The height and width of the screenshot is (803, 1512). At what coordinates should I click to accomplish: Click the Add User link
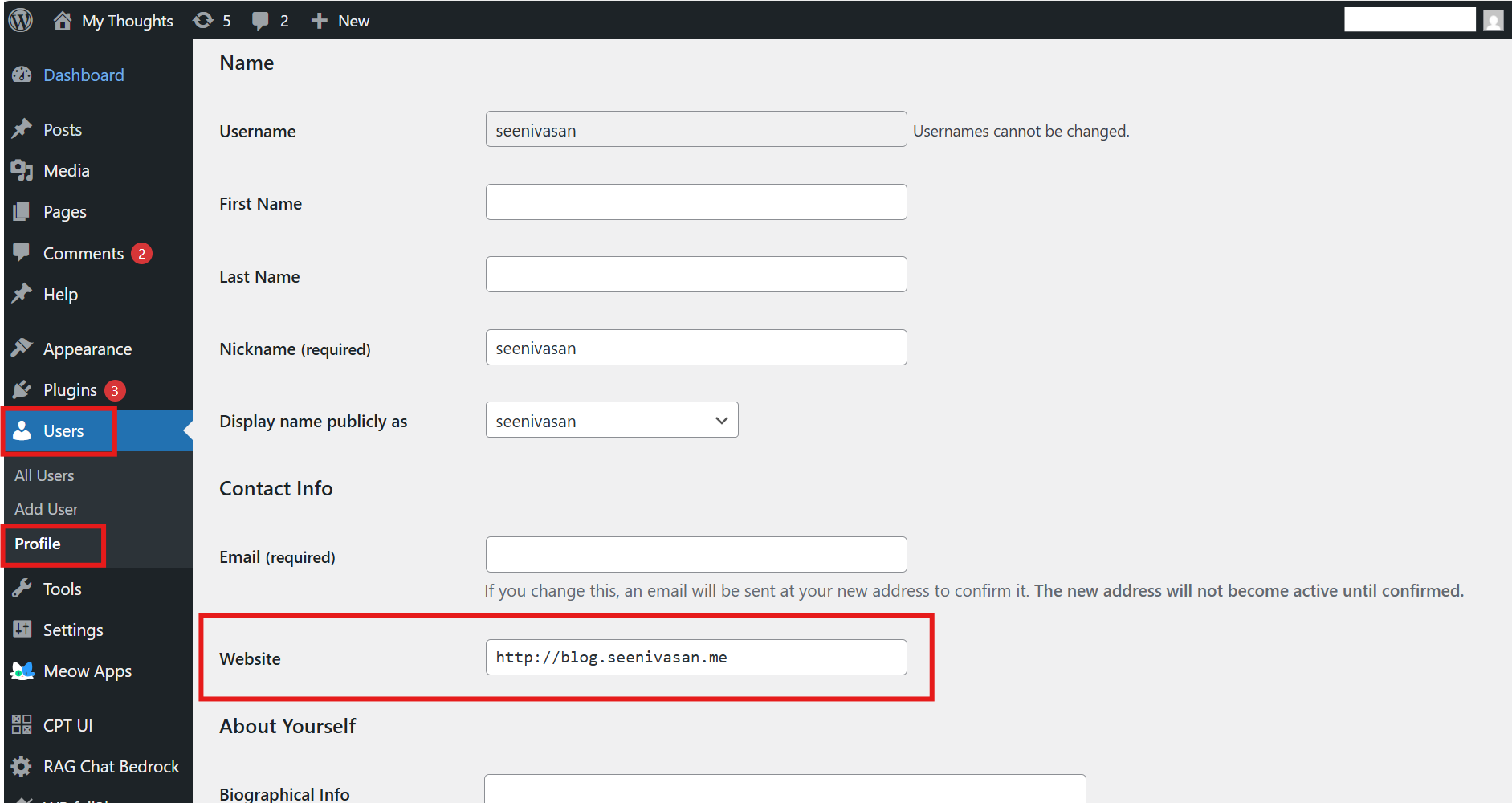[47, 509]
